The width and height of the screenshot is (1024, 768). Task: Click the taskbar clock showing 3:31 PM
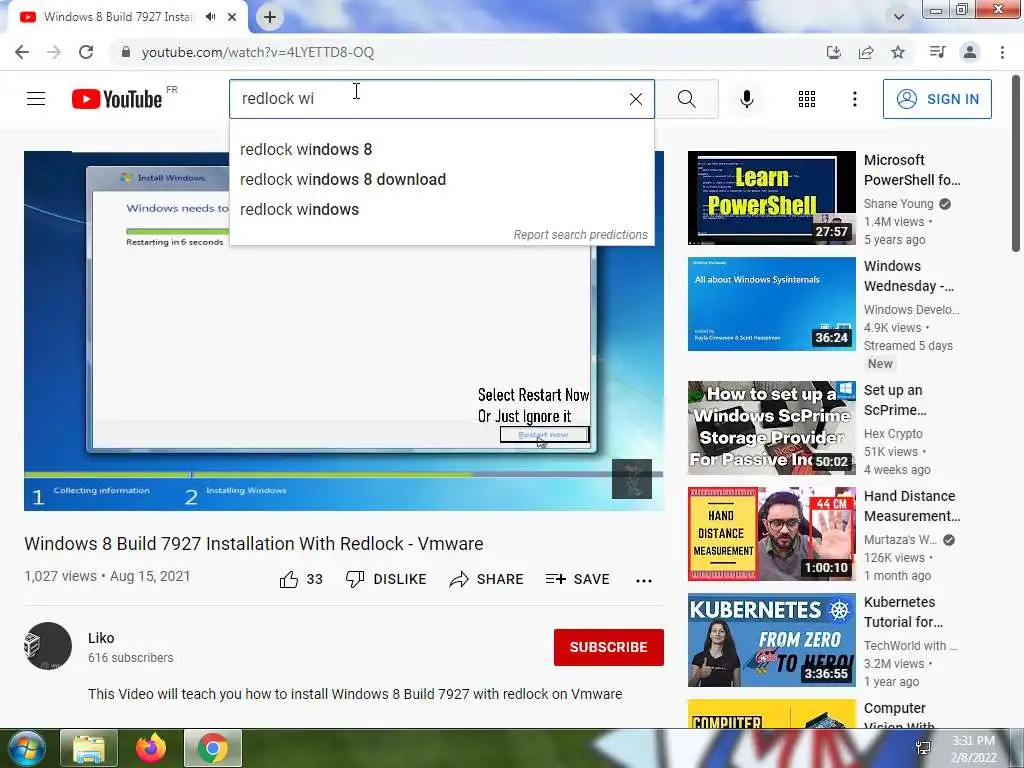click(973, 748)
